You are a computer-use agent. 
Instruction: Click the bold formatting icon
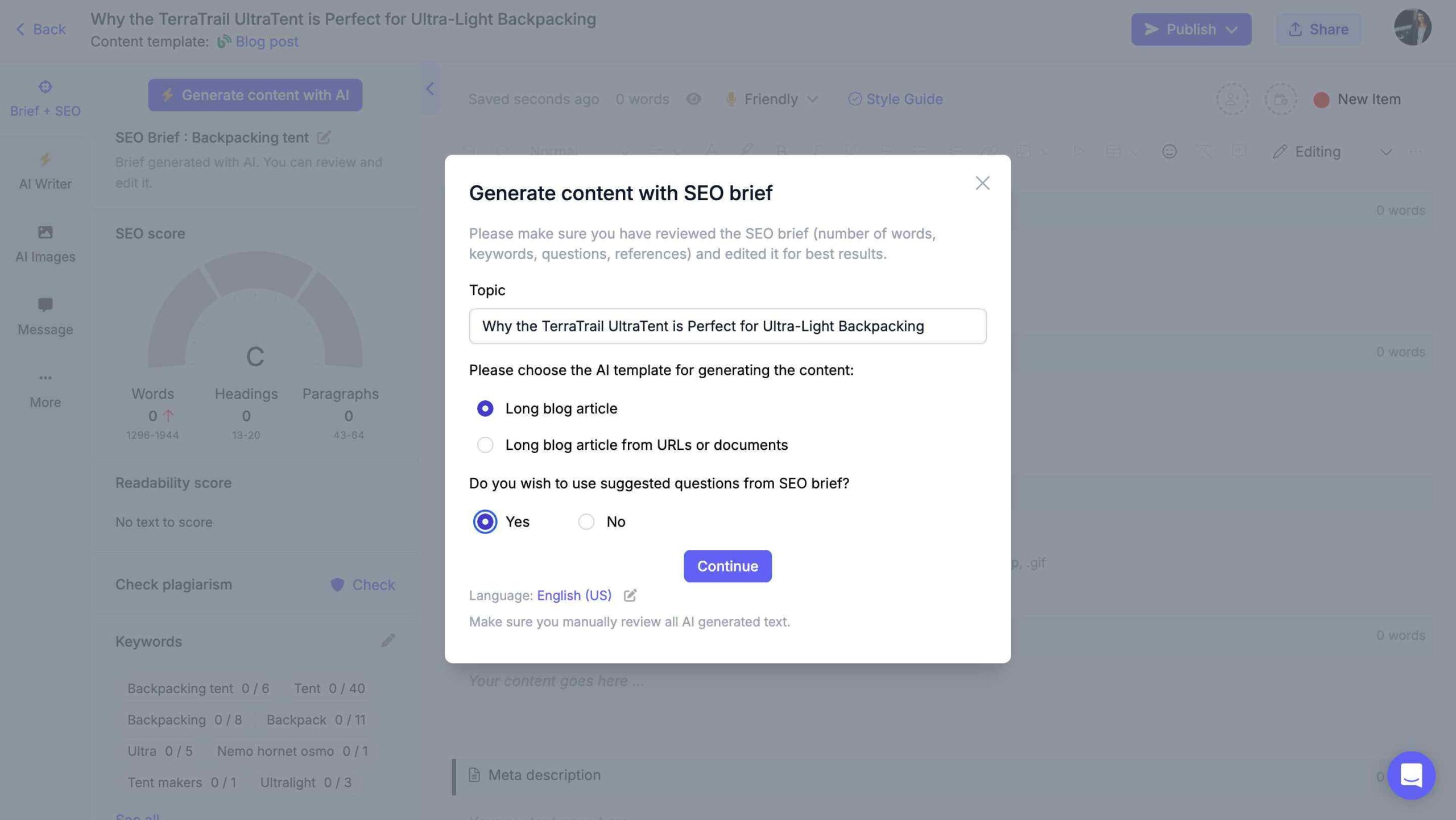[781, 151]
